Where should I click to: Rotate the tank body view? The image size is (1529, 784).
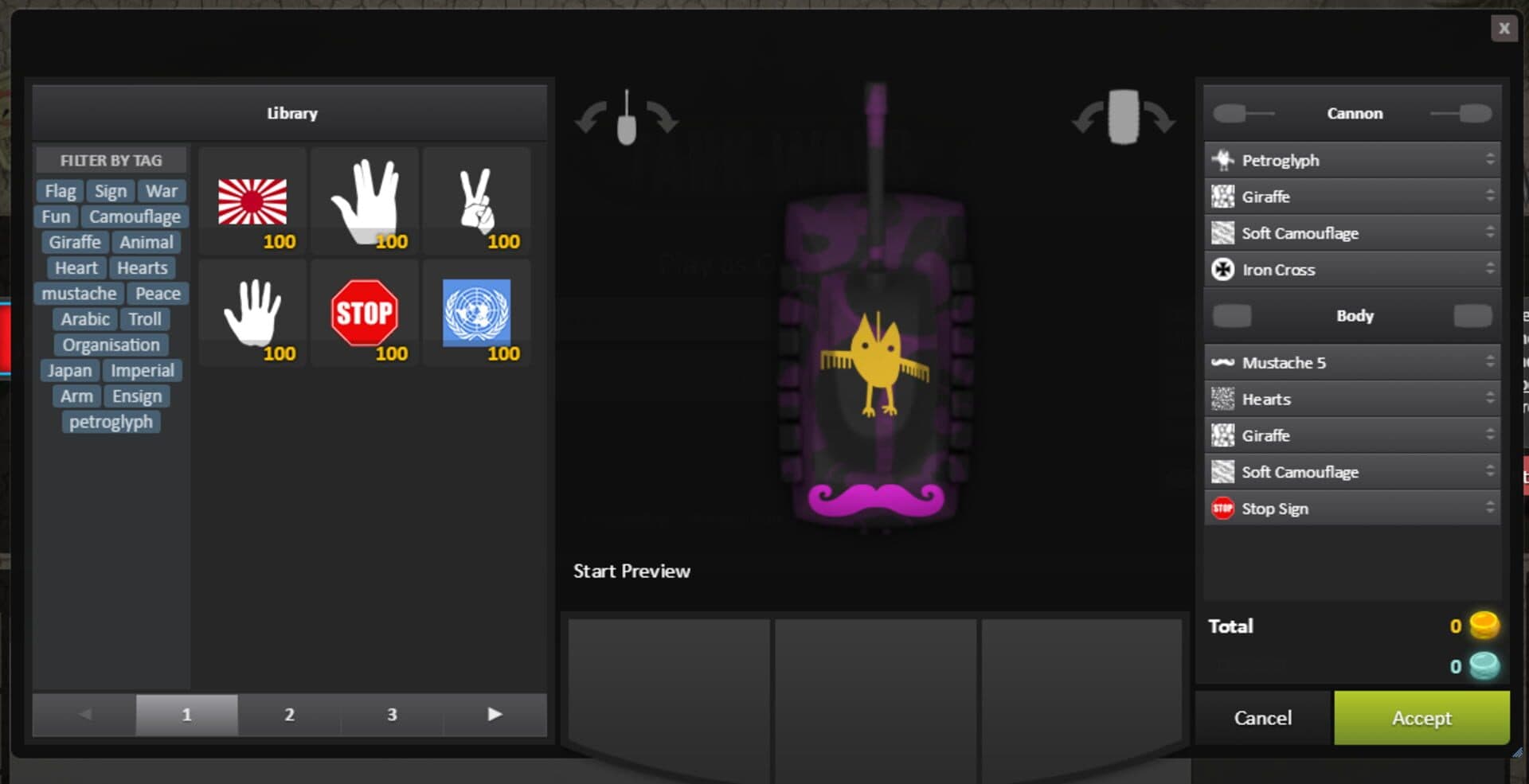(1123, 117)
